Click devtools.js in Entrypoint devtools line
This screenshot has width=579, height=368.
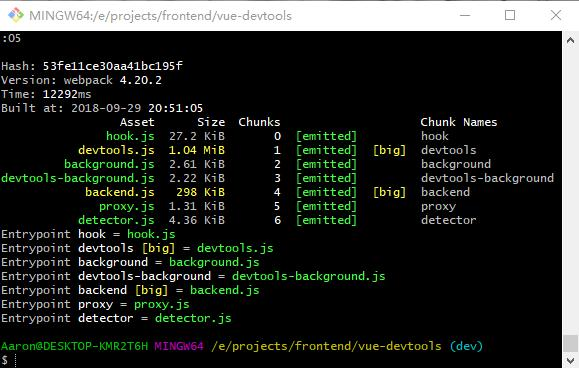click(235, 248)
